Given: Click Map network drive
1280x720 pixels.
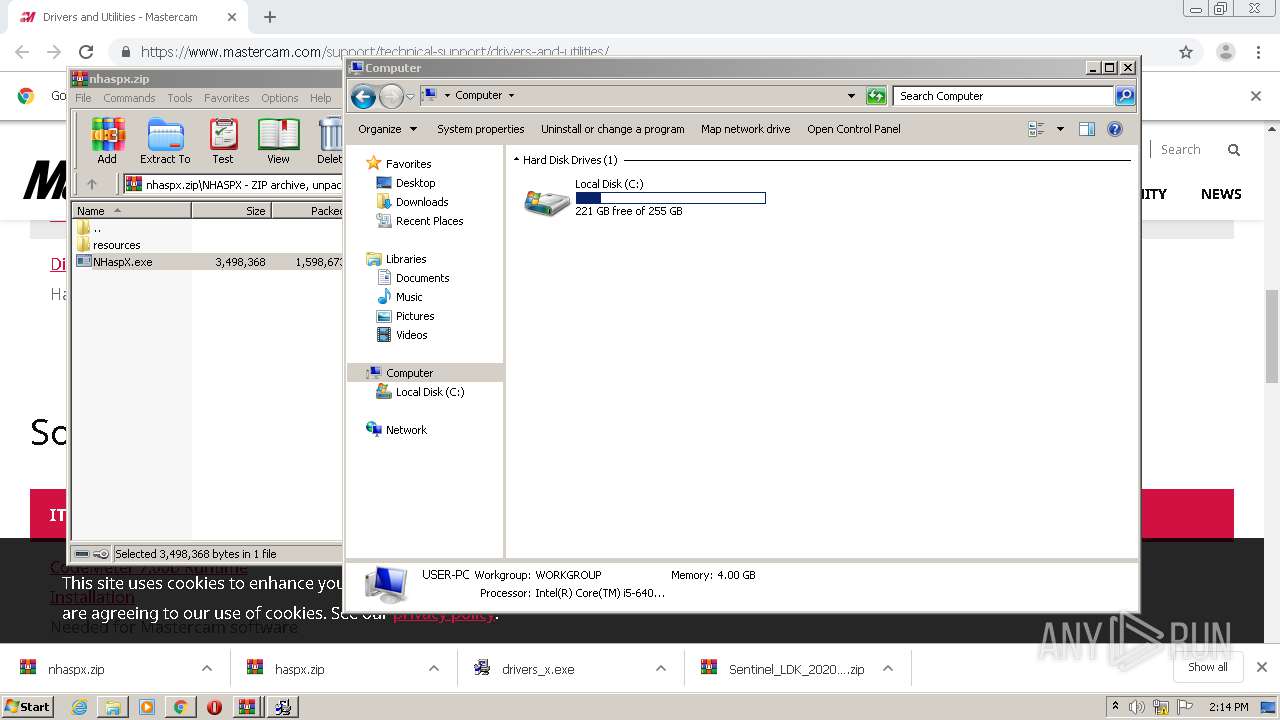Looking at the screenshot, I should (746, 129).
